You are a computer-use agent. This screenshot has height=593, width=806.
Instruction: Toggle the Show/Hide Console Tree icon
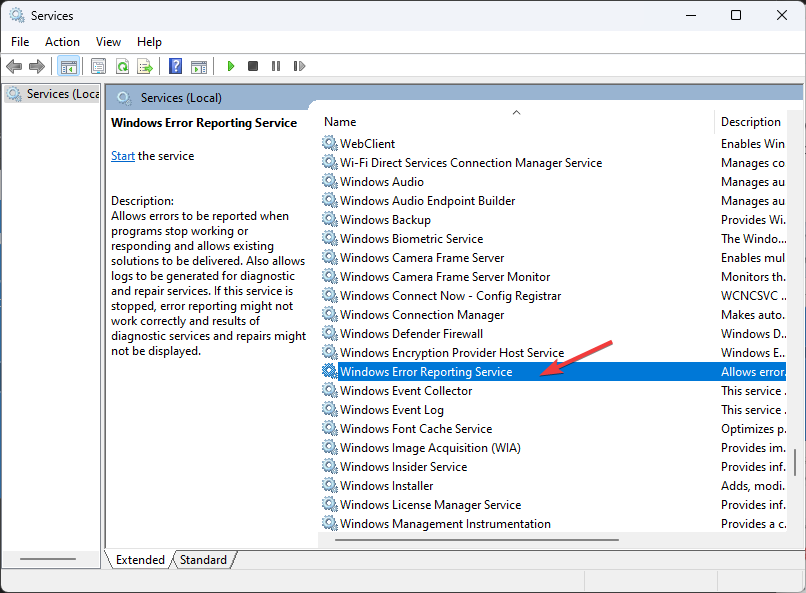(x=68, y=66)
